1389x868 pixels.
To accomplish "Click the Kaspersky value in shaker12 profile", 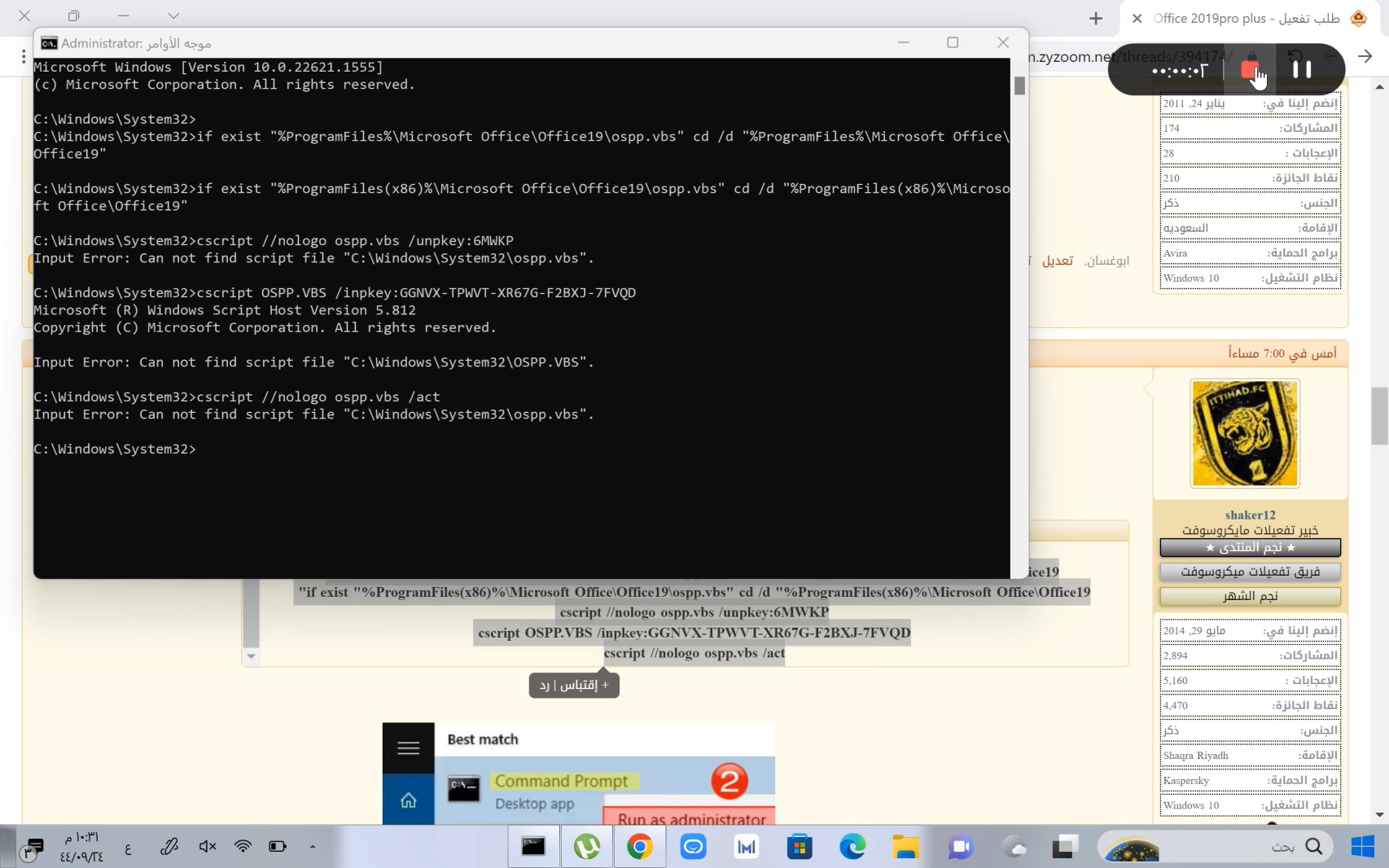I will pyautogui.click(x=1186, y=780).
